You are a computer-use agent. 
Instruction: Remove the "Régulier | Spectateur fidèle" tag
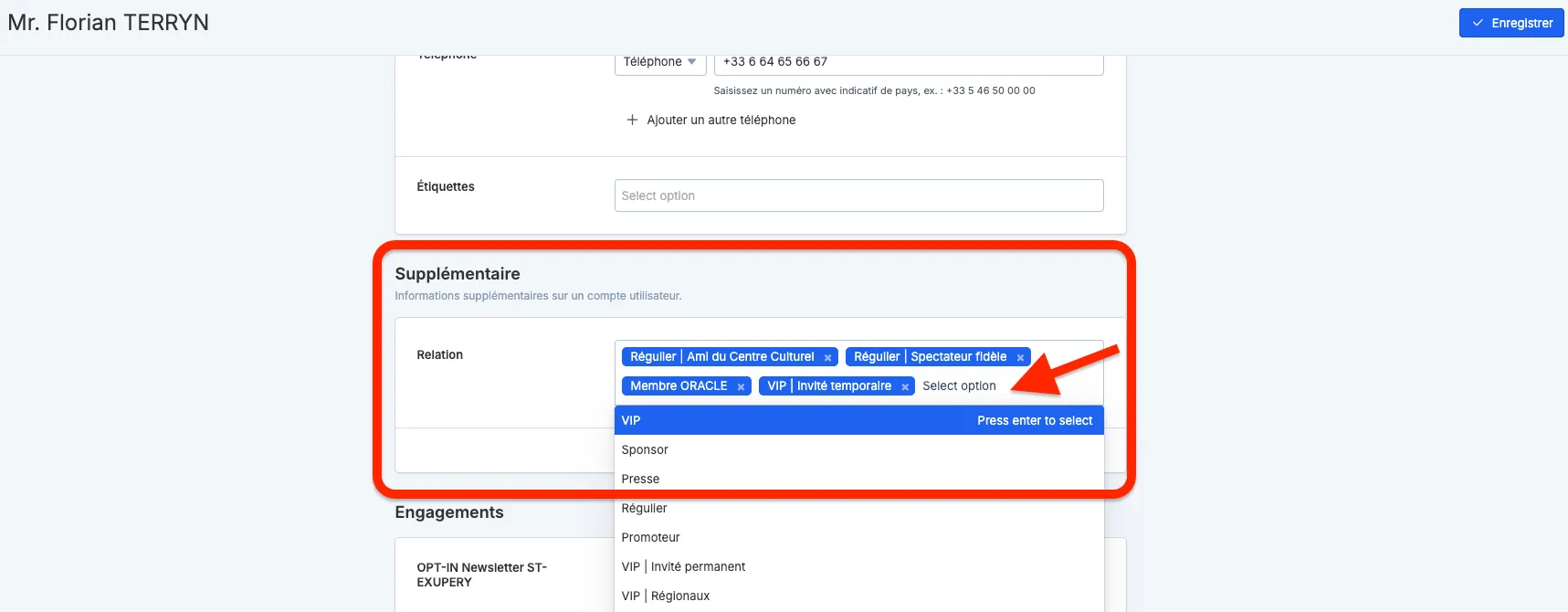(1020, 358)
